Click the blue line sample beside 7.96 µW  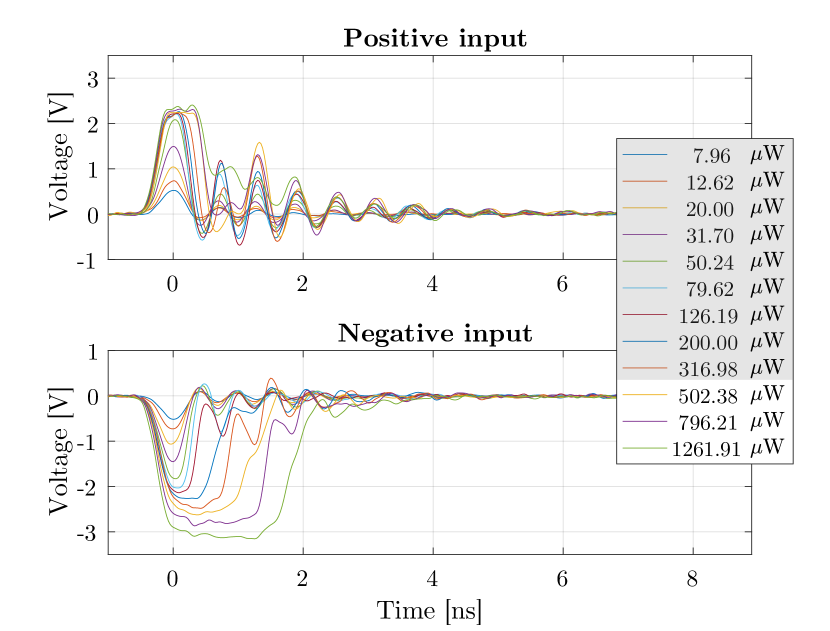coord(645,155)
